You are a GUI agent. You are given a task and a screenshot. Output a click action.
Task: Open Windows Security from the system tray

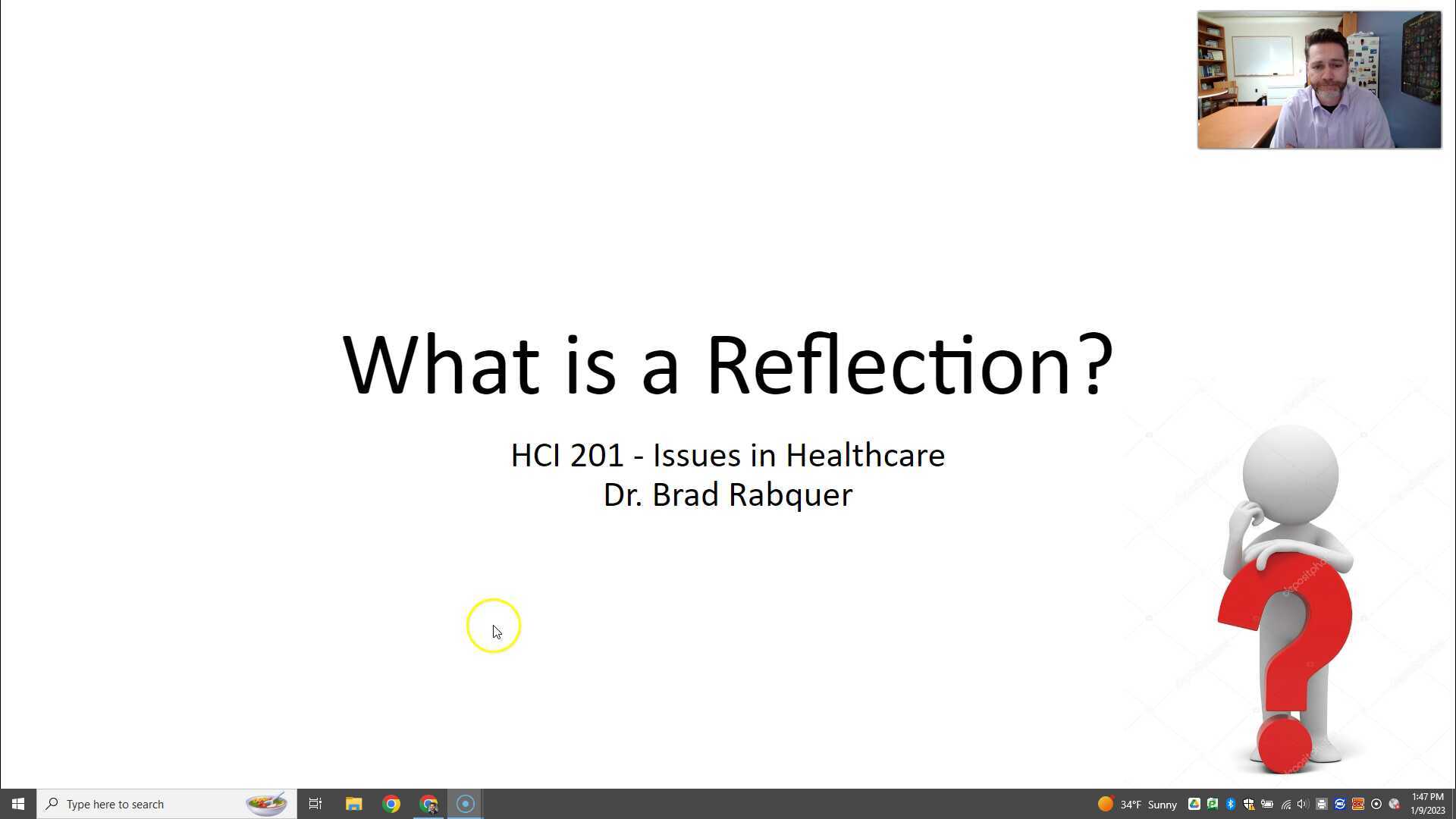[x=1248, y=804]
